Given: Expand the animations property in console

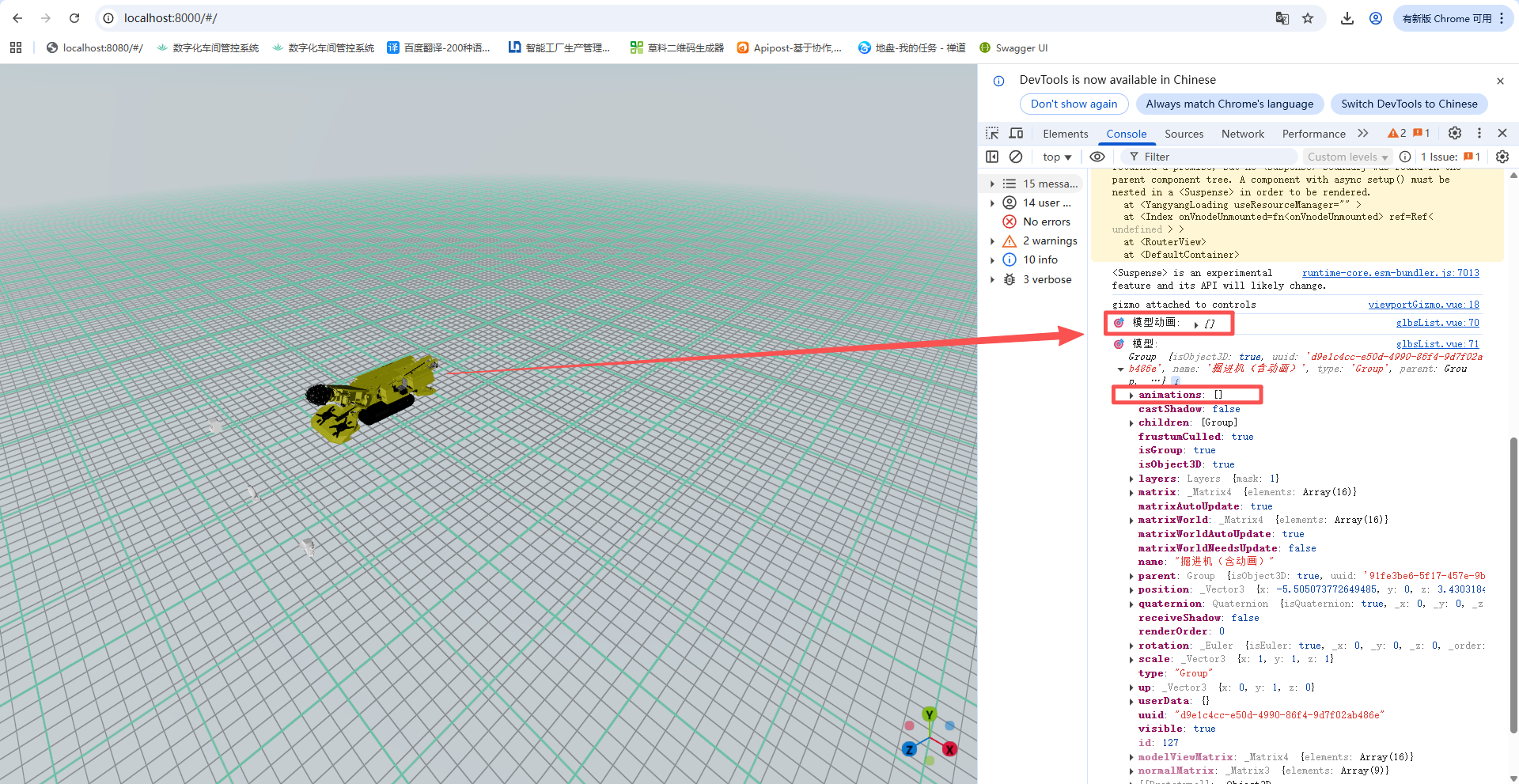Looking at the screenshot, I should click(1131, 395).
